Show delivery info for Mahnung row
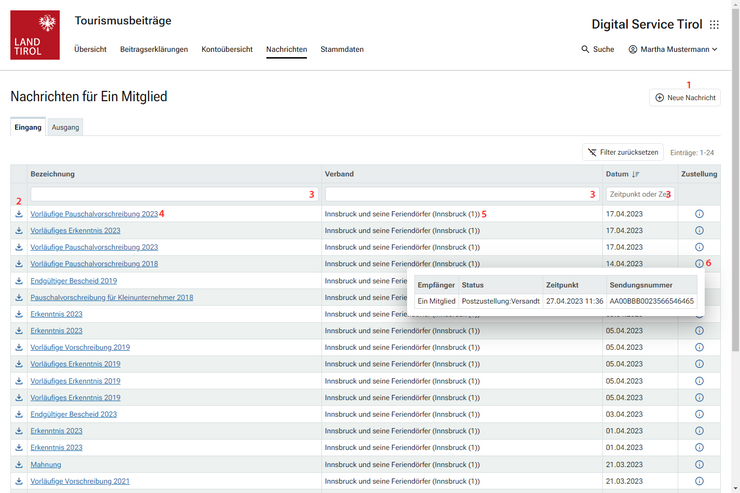This screenshot has width=740, height=493. 699,464
